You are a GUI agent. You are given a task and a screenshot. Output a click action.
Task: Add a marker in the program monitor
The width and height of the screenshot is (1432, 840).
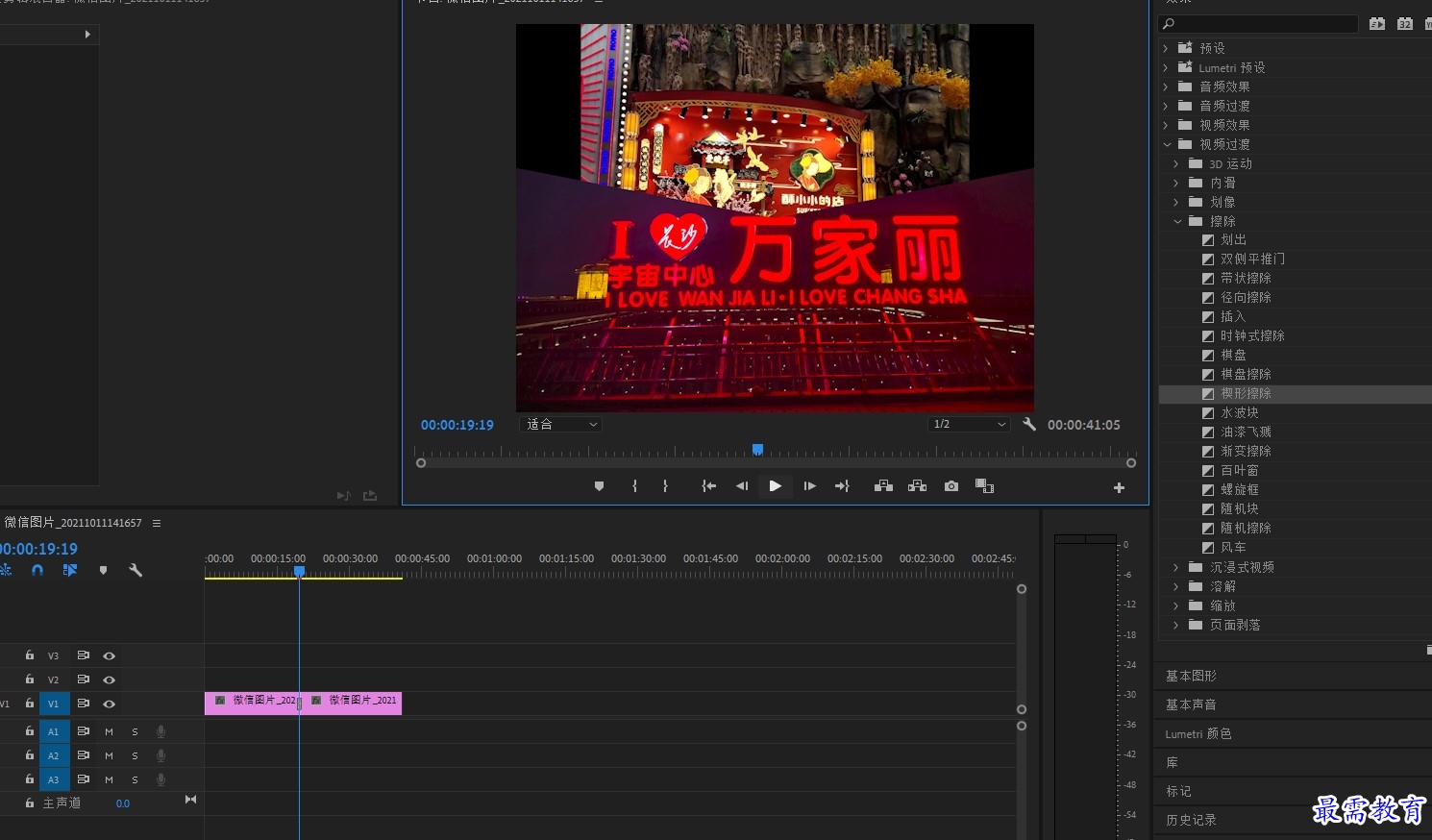coord(599,486)
